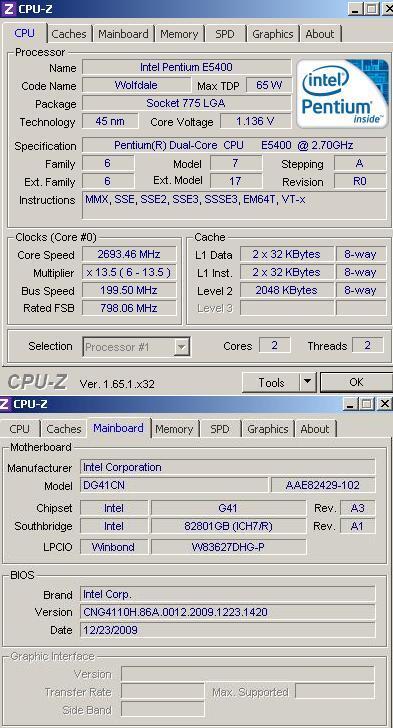Click the Winbond LPCIO vendor field
Image resolution: width=393 pixels, height=728 pixels.
pyautogui.click(x=114, y=547)
